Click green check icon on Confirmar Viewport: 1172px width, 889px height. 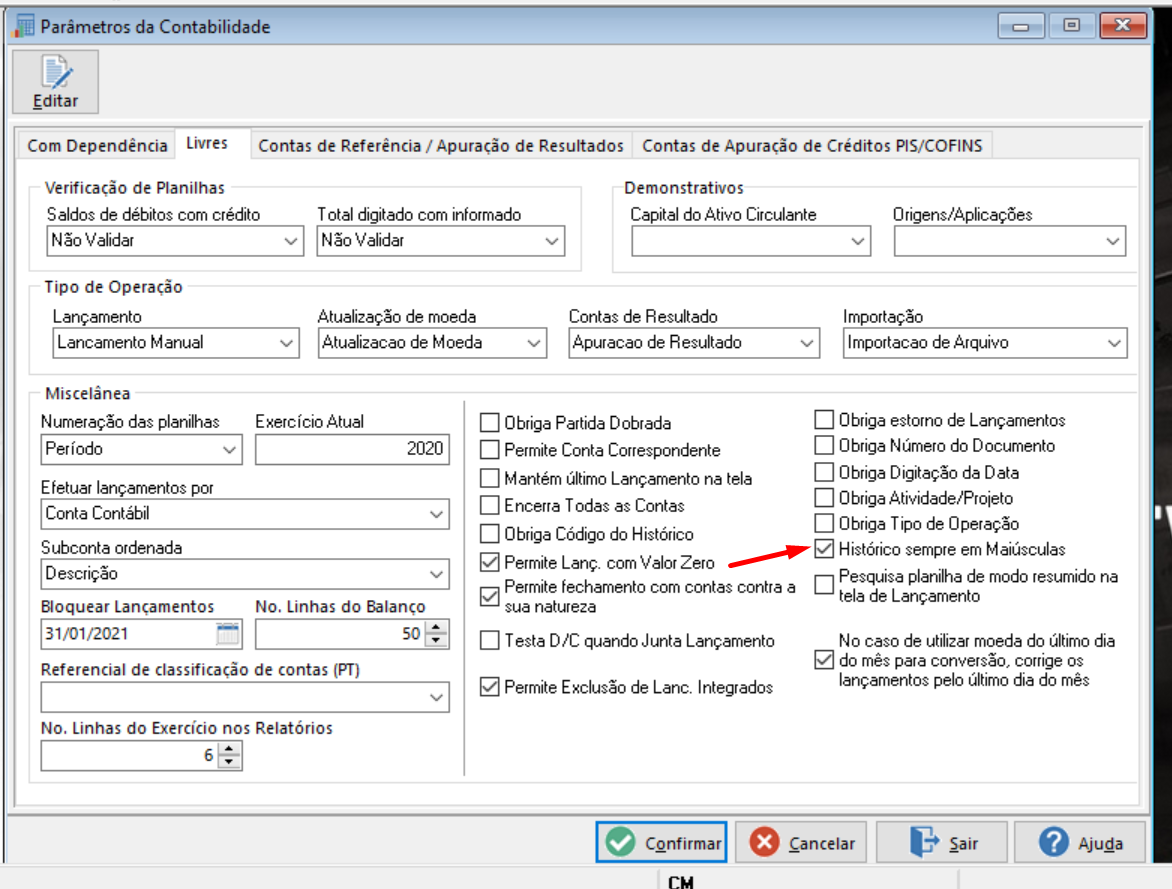pos(620,843)
